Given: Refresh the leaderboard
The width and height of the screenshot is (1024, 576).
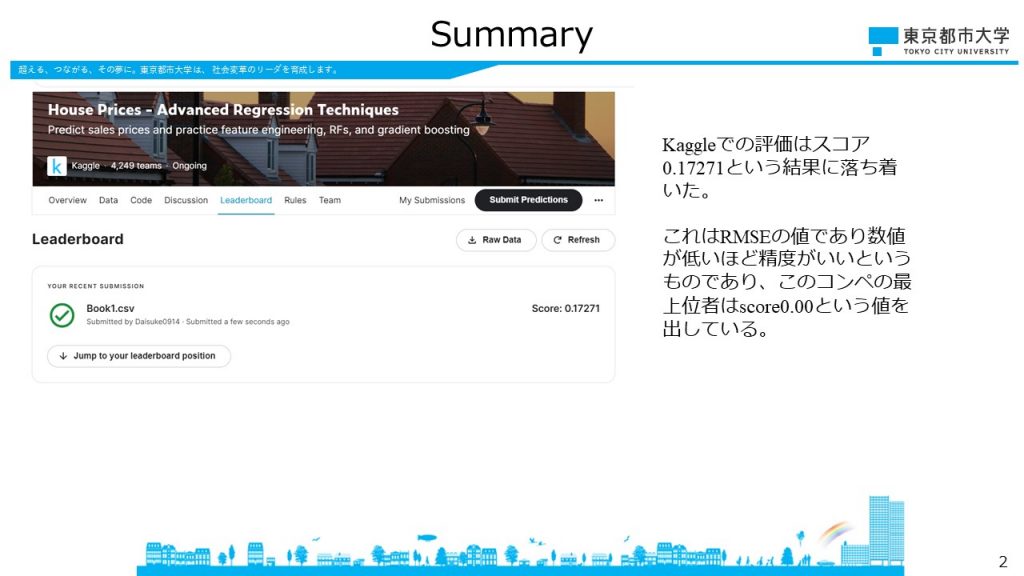Looking at the screenshot, I should tap(578, 240).
